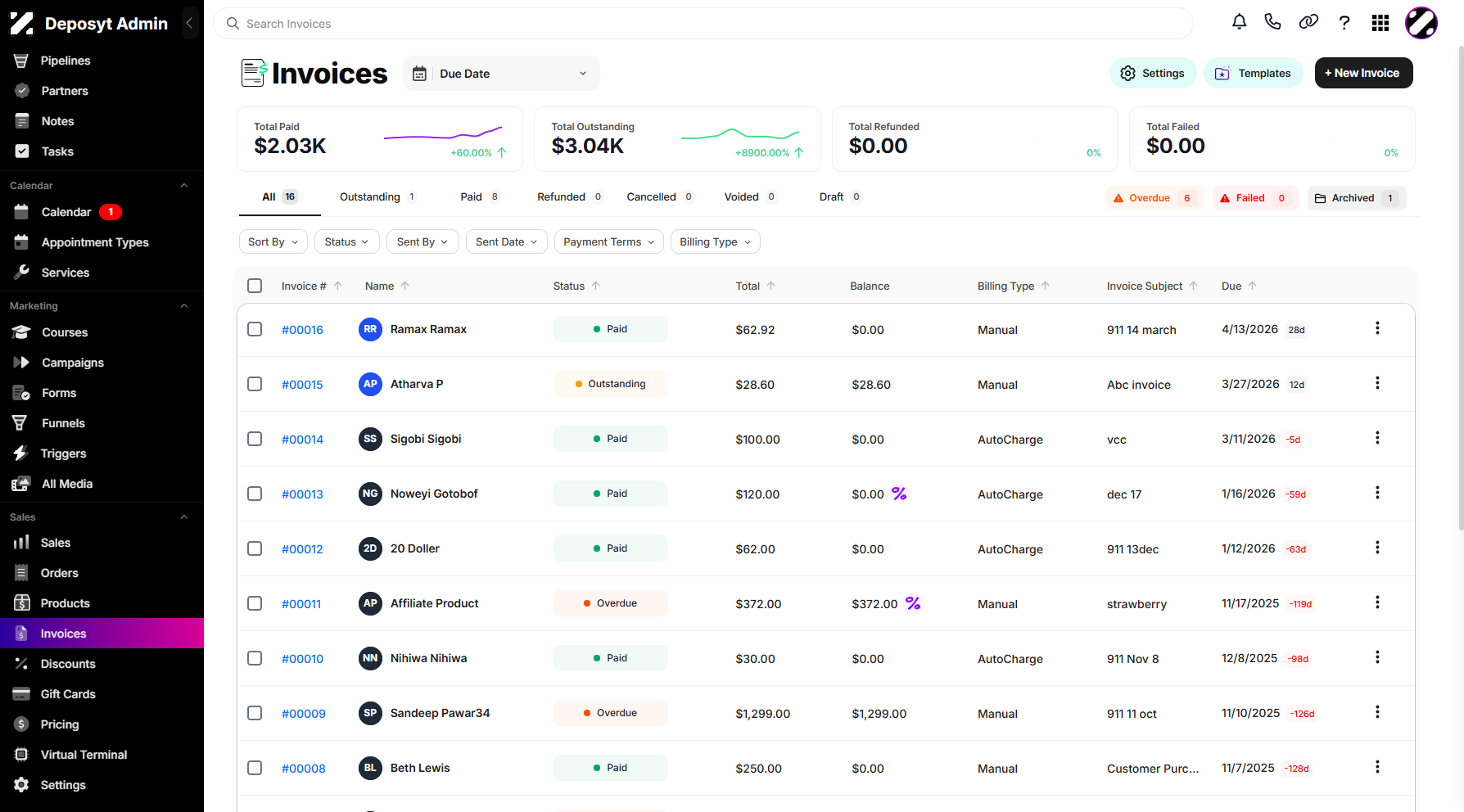The width and height of the screenshot is (1464, 812).
Task: Collapse the sidebar with the chevron
Action: 190,24
